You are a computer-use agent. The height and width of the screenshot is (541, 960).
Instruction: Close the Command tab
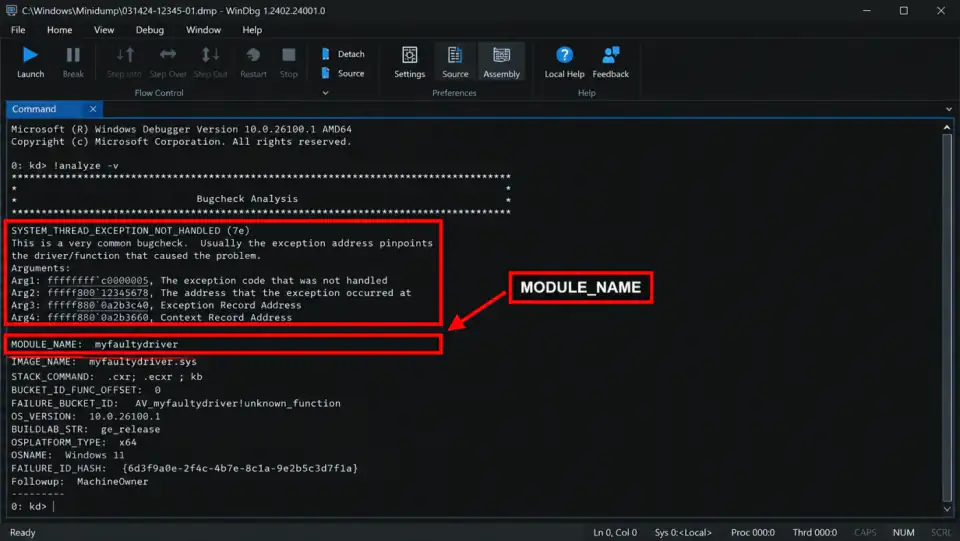pos(93,109)
